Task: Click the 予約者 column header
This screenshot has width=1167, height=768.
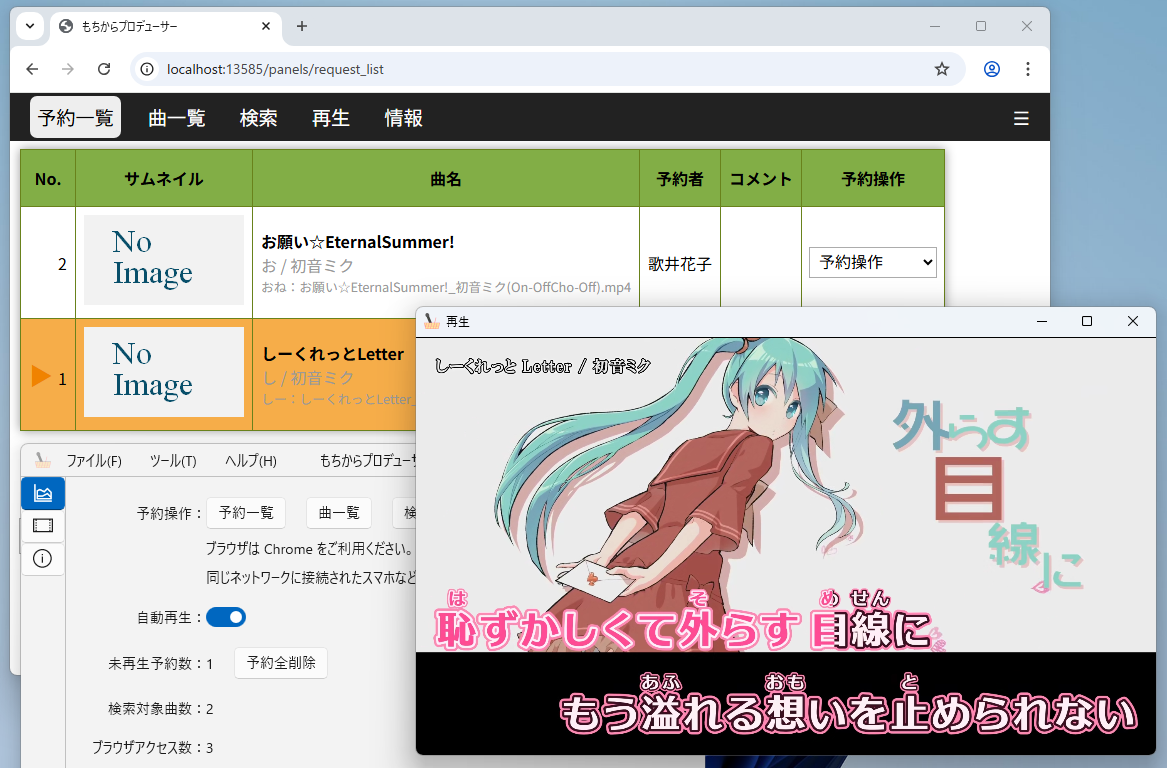Action: tap(680, 179)
